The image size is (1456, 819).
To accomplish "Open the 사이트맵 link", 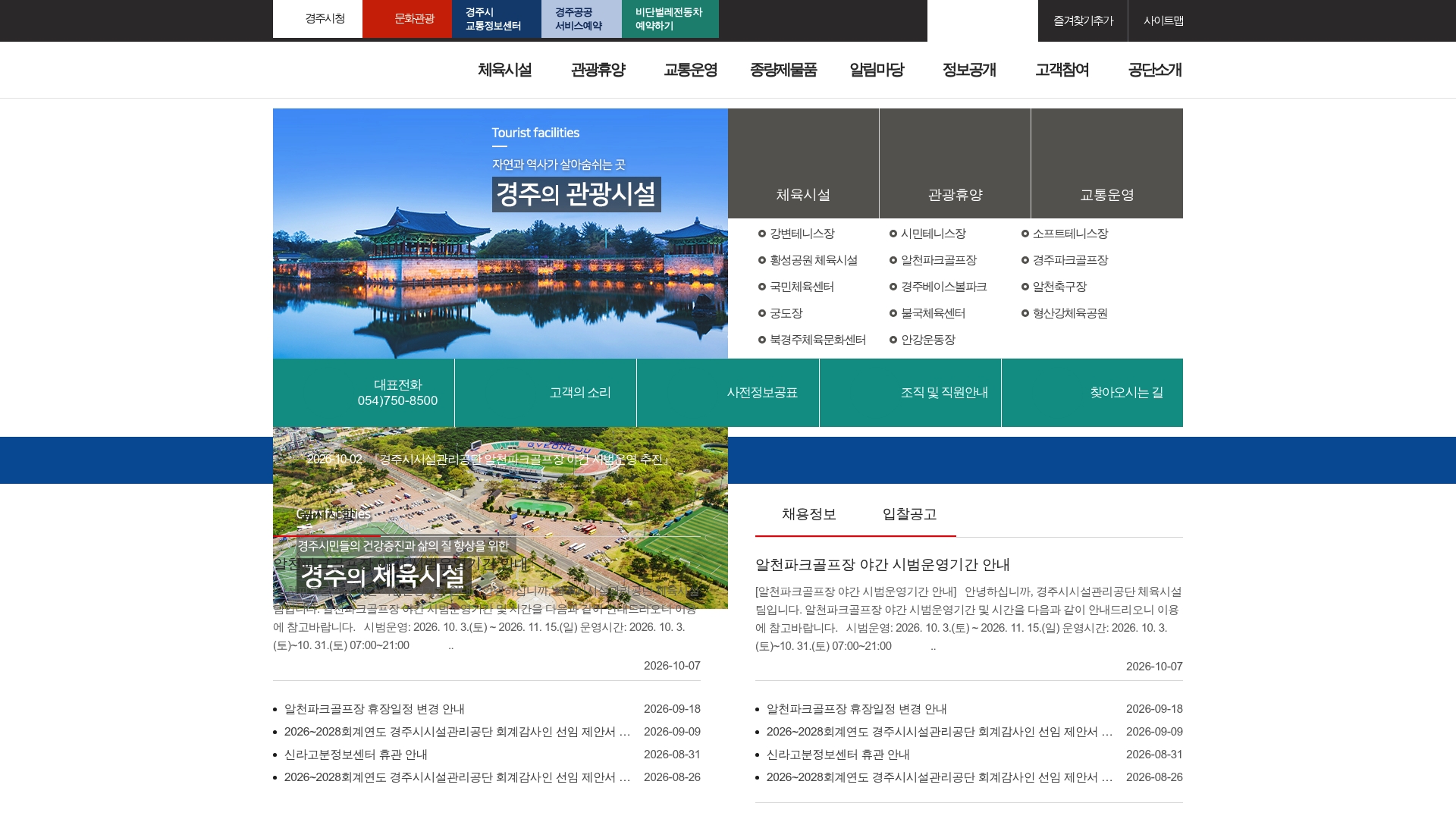I will point(1163,20).
